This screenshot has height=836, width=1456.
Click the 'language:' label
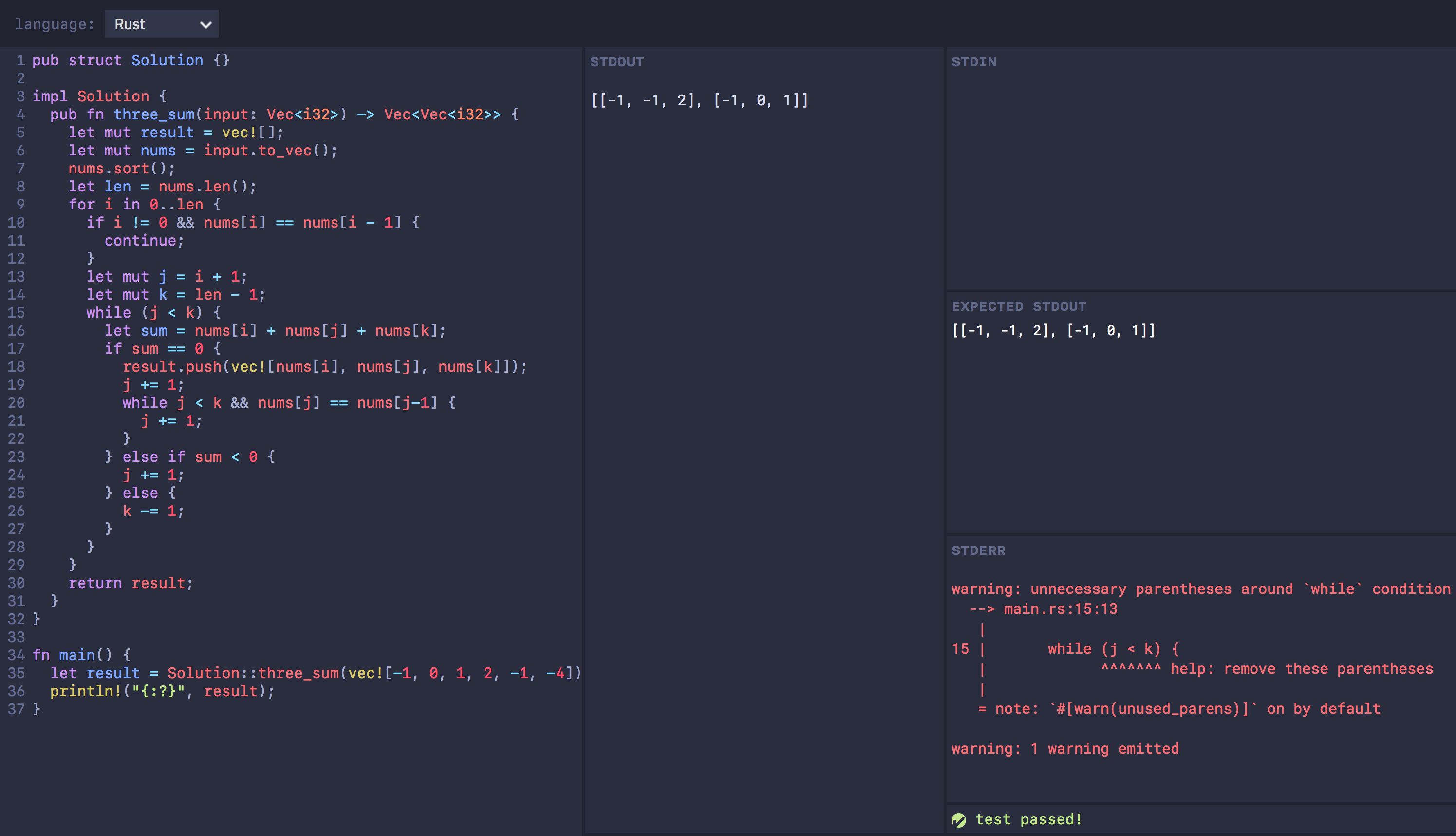point(55,24)
